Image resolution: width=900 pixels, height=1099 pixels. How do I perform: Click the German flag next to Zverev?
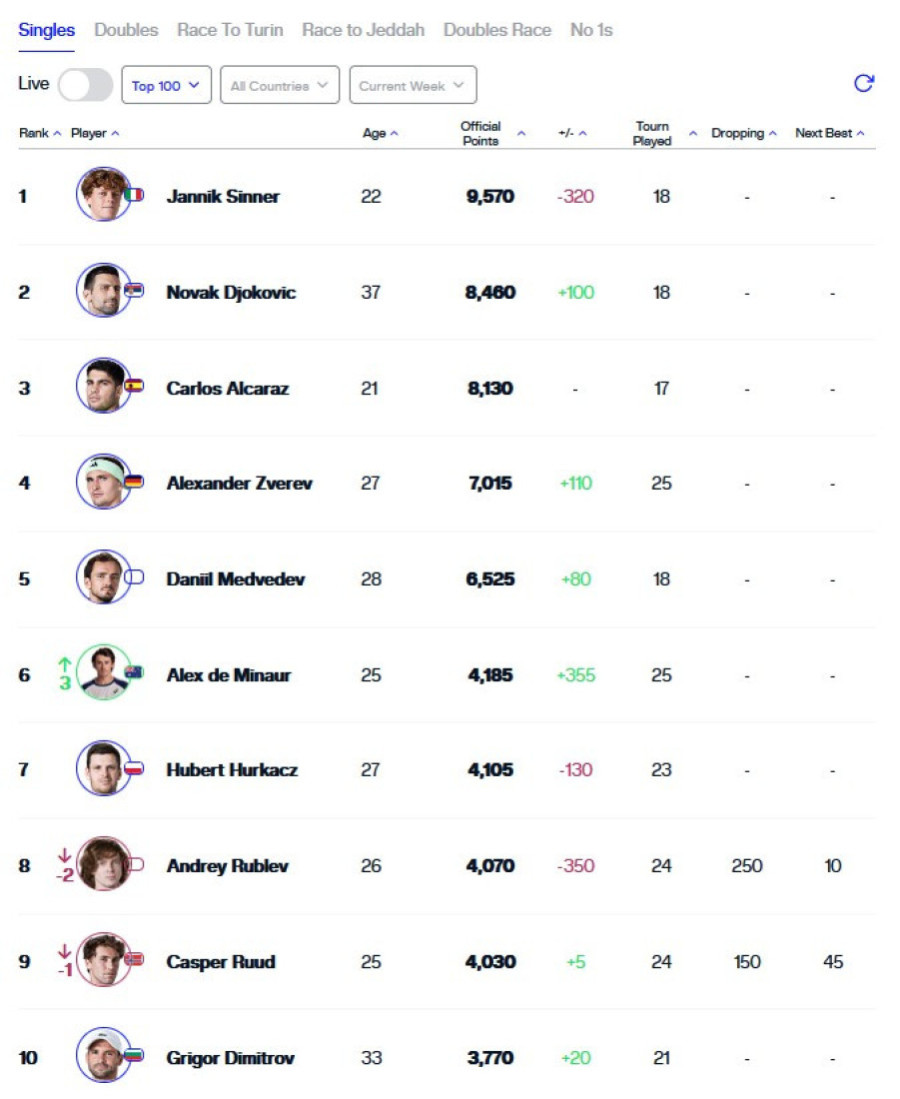(134, 481)
